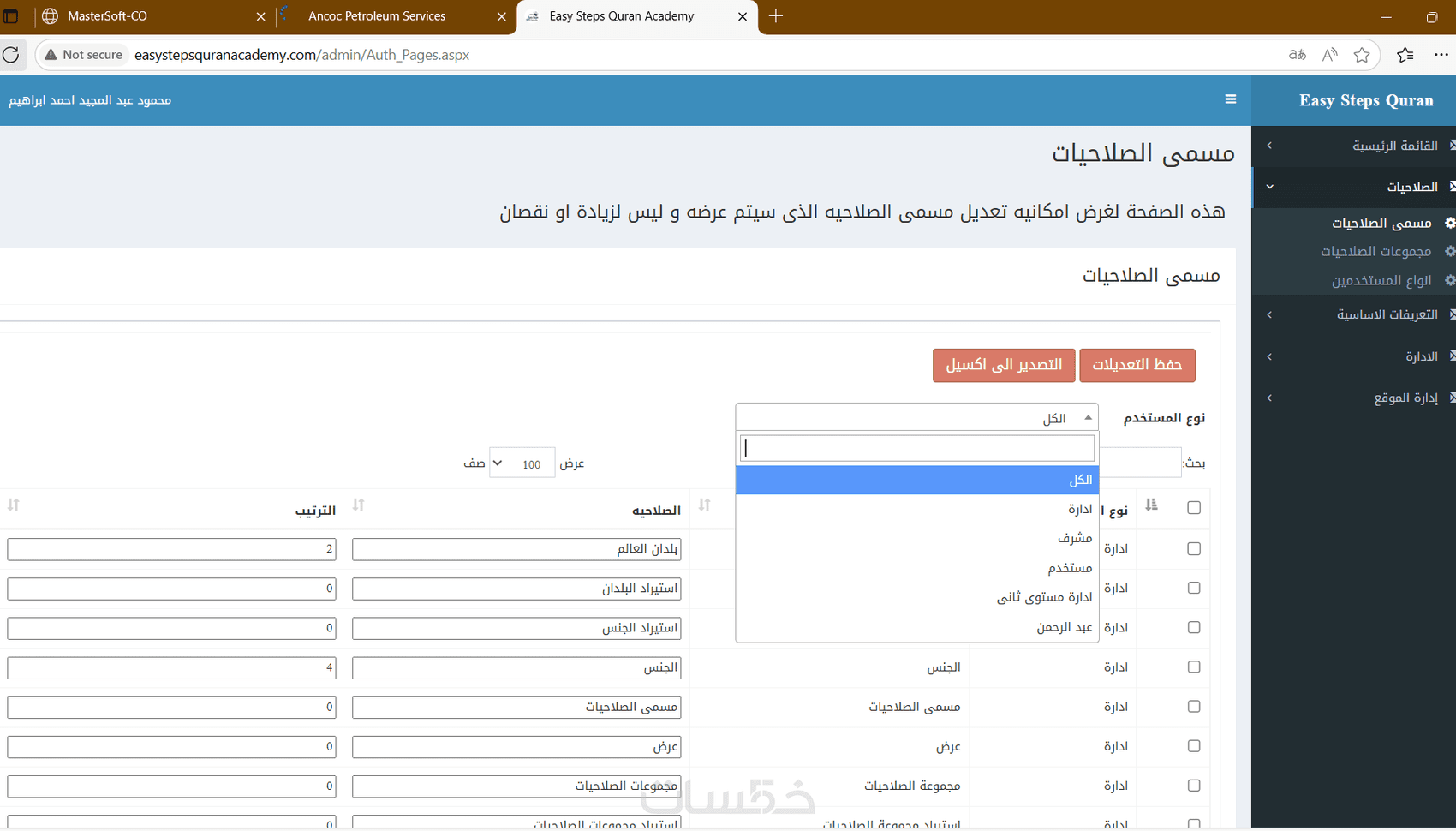Click the read aloud icon in address bar

click(x=1329, y=55)
